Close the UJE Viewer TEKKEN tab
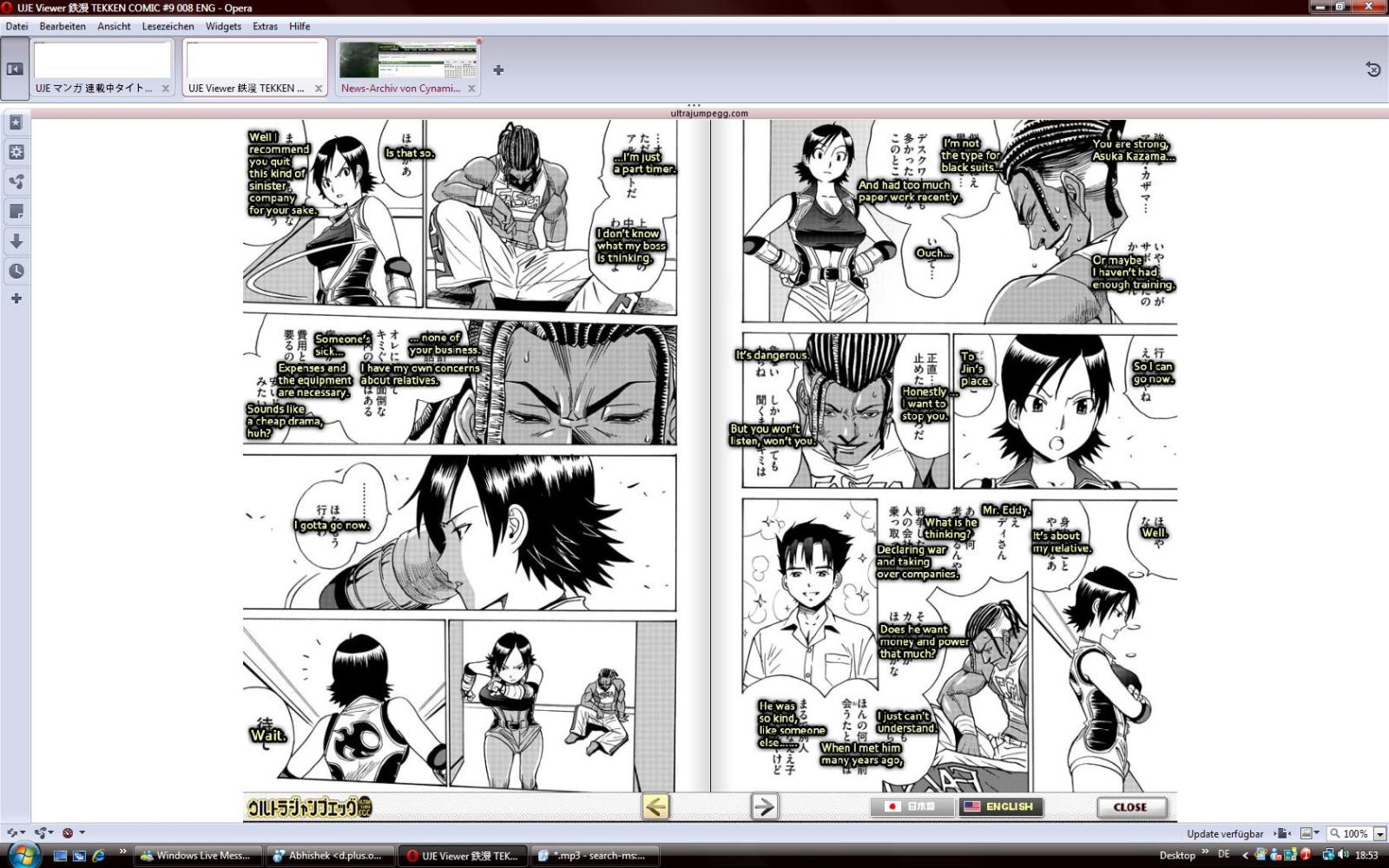 pyautogui.click(x=318, y=89)
